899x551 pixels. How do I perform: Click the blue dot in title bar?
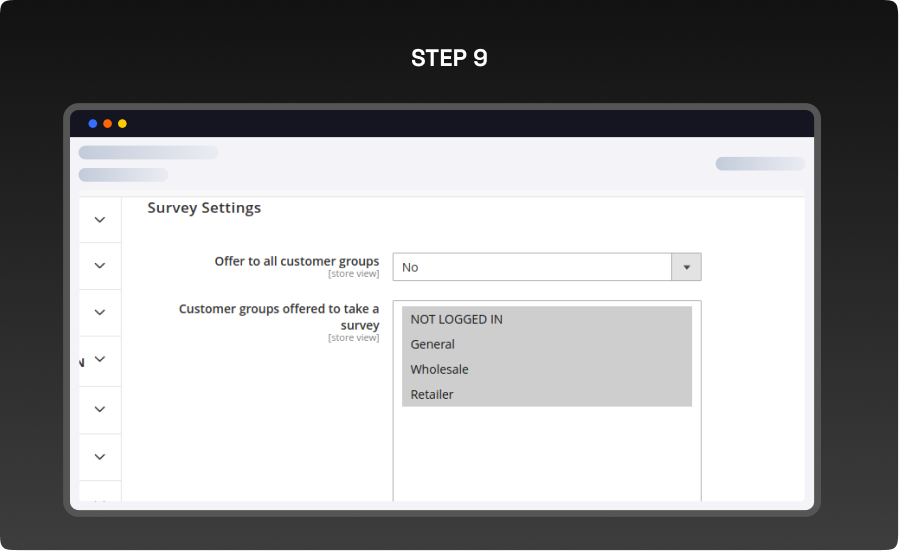[93, 124]
